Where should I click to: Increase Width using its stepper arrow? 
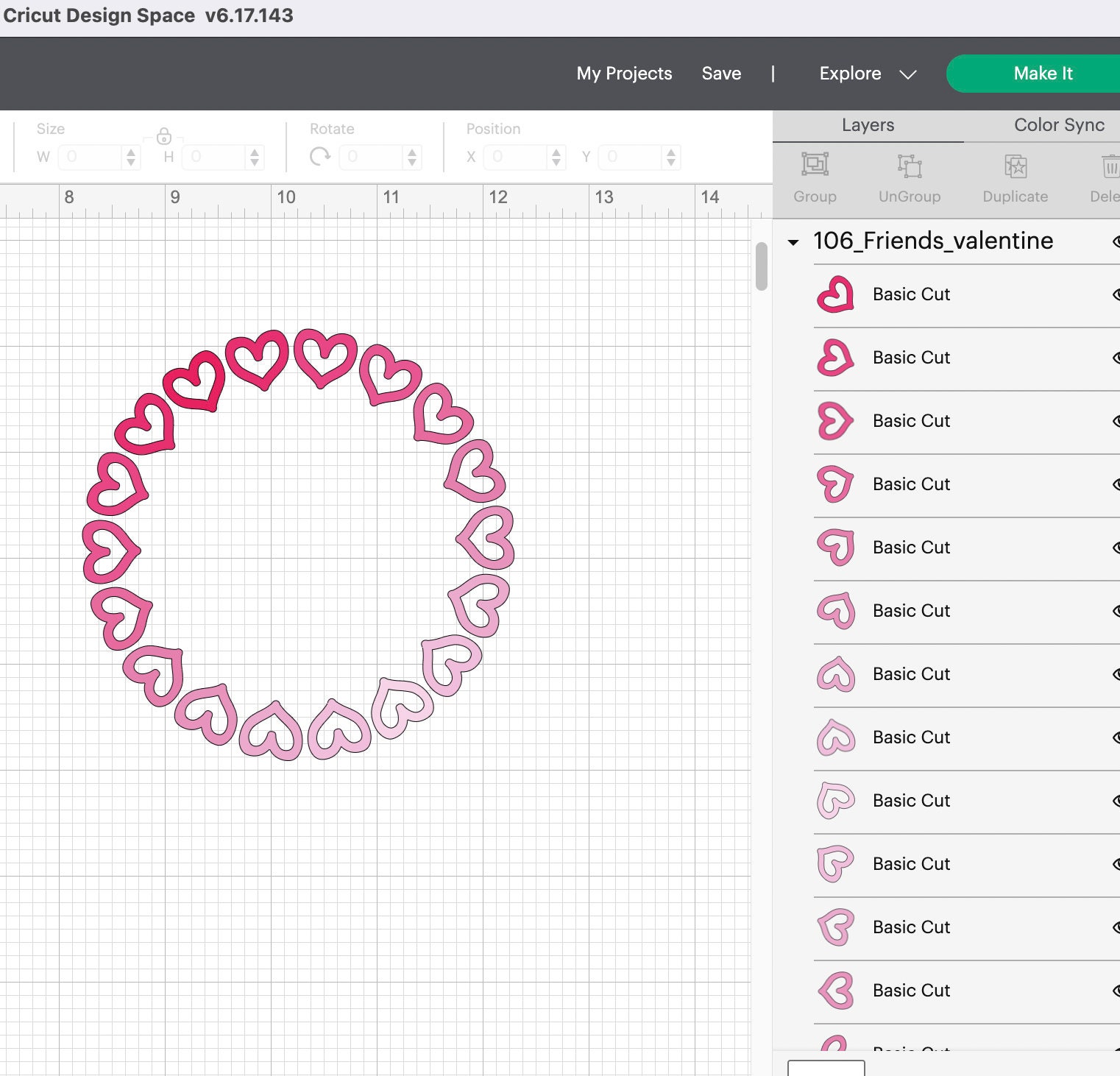tap(130, 152)
